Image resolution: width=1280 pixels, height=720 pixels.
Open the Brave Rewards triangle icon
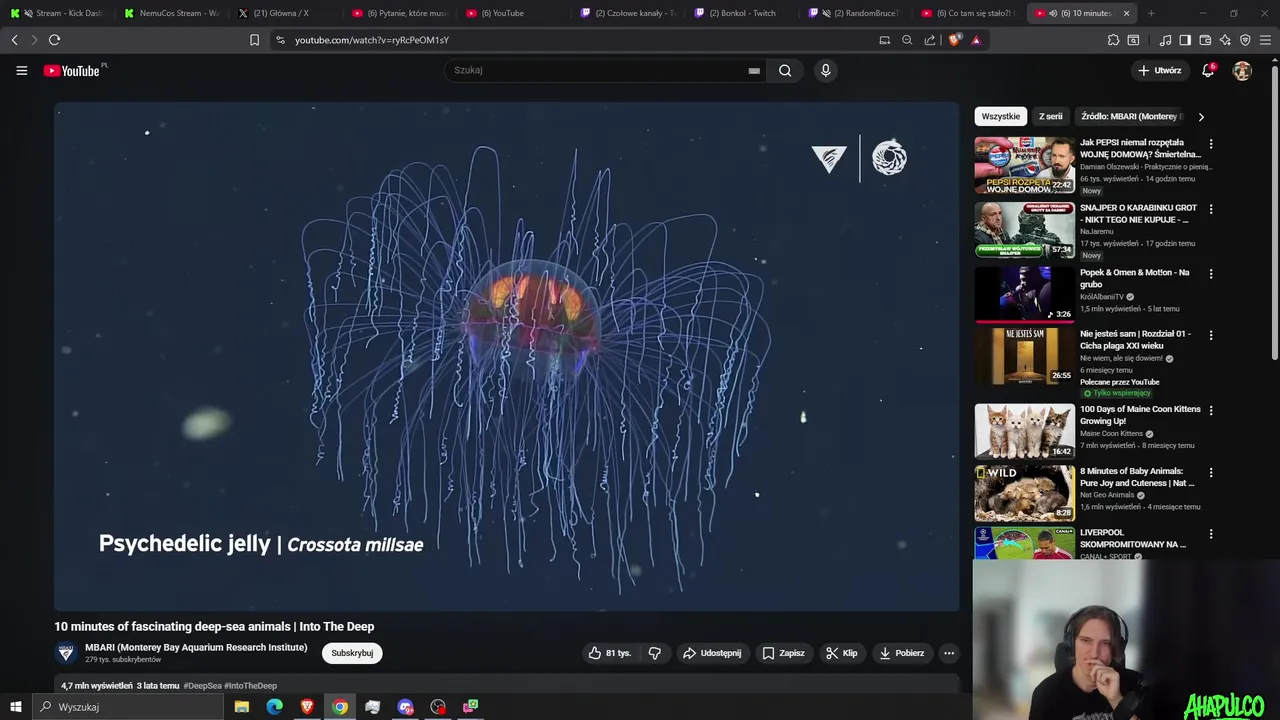pyautogui.click(x=976, y=40)
